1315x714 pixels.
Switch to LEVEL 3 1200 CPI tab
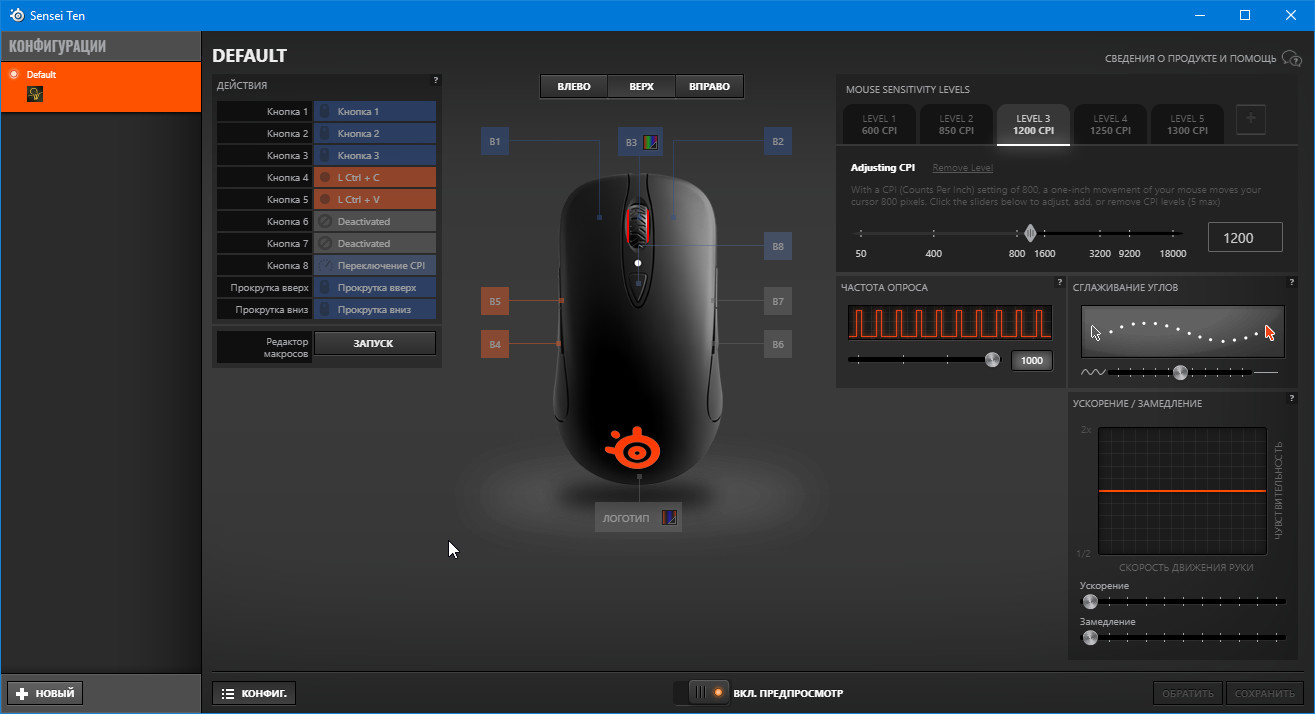tap(1033, 124)
